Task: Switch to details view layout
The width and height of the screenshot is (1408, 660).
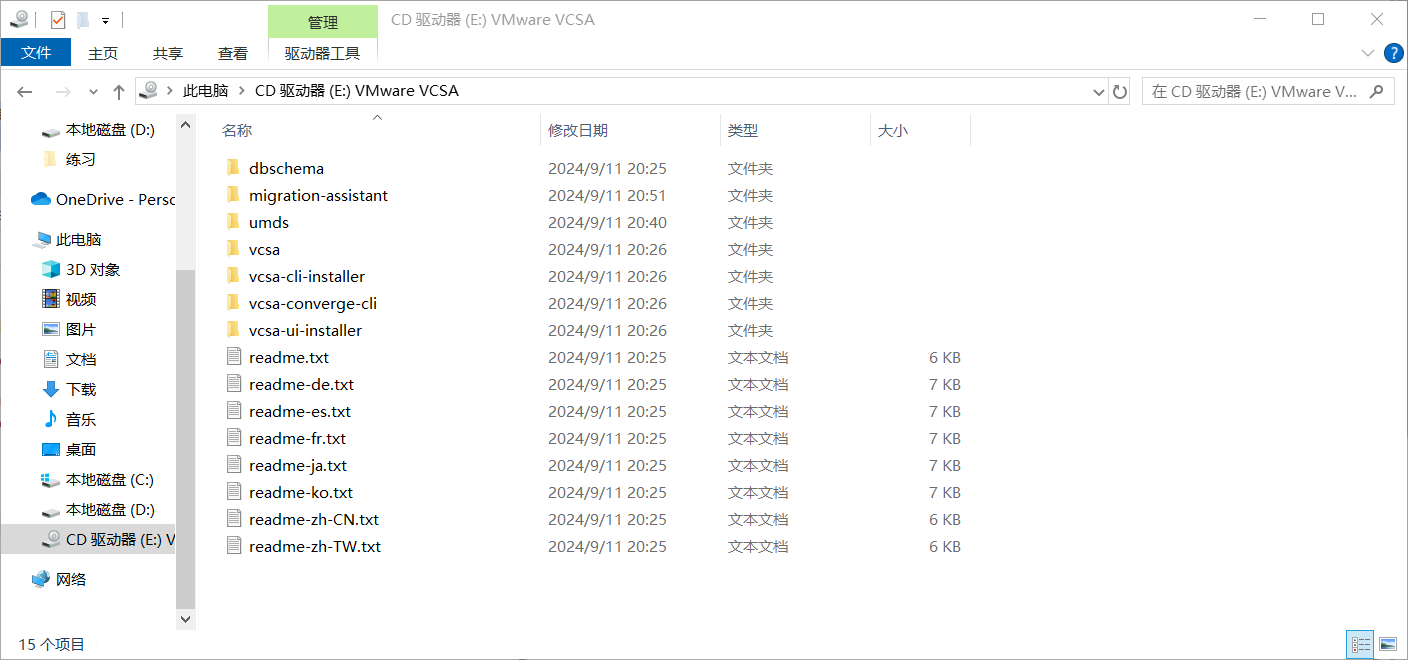Action: (1360, 644)
